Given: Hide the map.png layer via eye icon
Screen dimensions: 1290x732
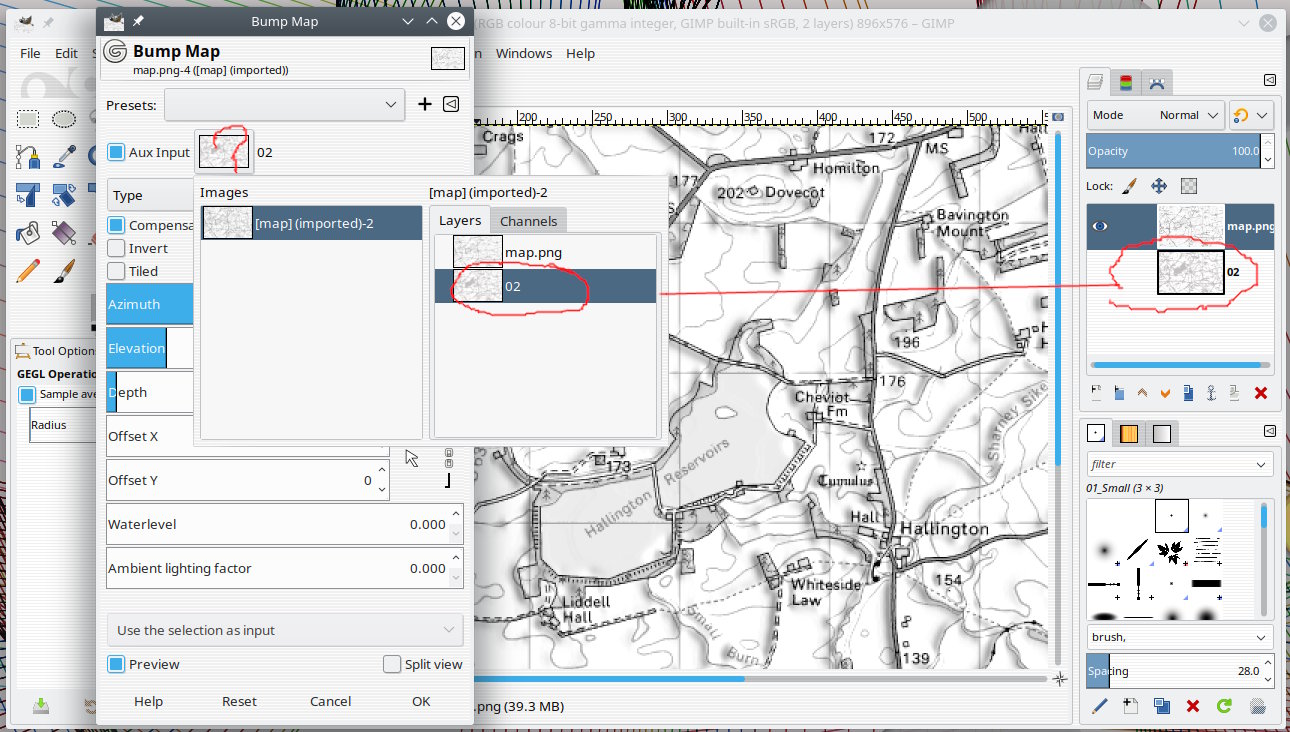Looking at the screenshot, I should pyautogui.click(x=1101, y=226).
